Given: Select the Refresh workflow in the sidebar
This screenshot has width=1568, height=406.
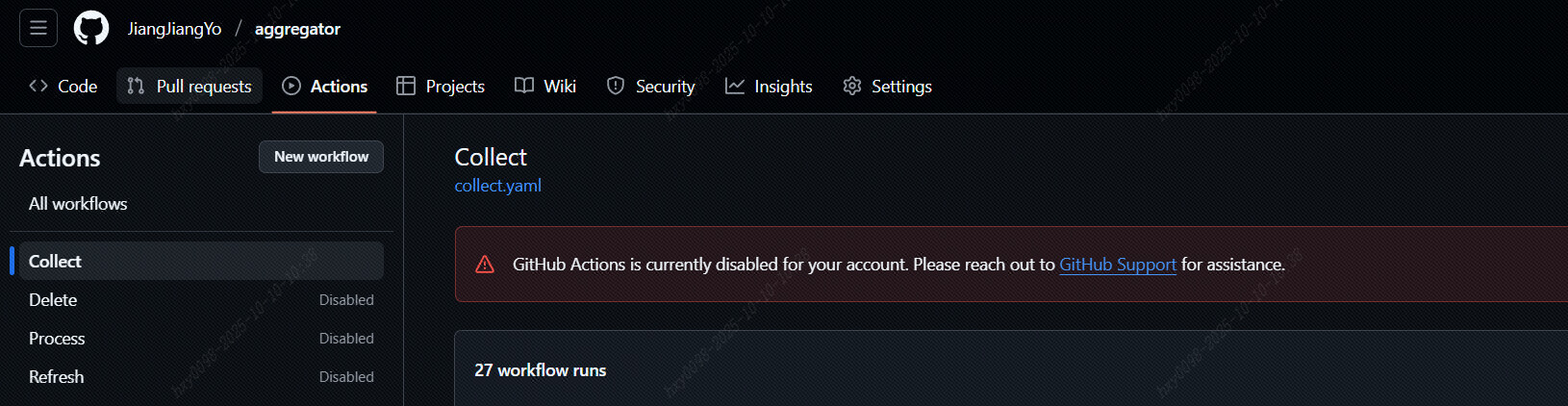Looking at the screenshot, I should 201,377.
